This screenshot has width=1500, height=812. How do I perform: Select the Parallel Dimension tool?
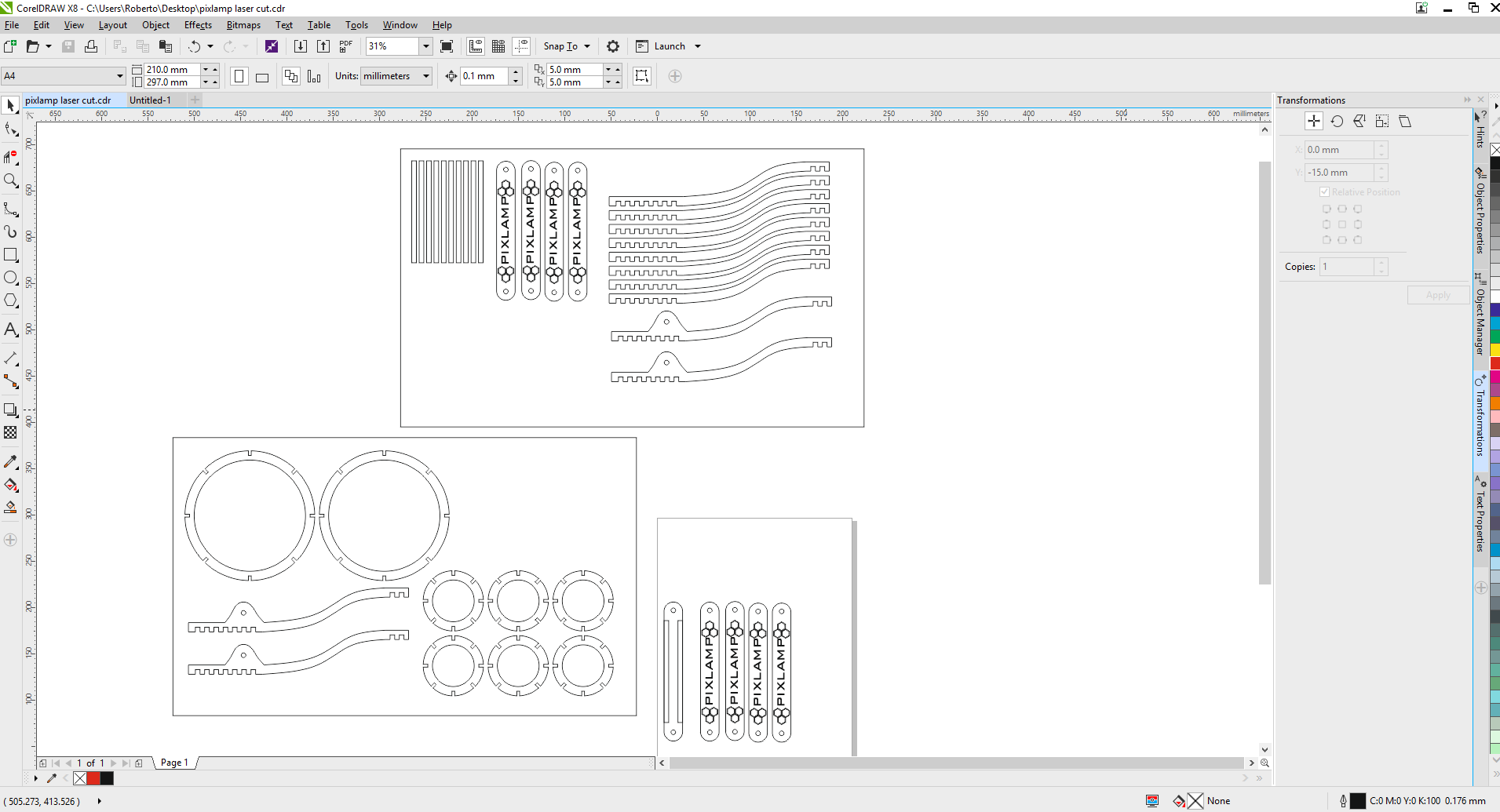tap(11, 358)
